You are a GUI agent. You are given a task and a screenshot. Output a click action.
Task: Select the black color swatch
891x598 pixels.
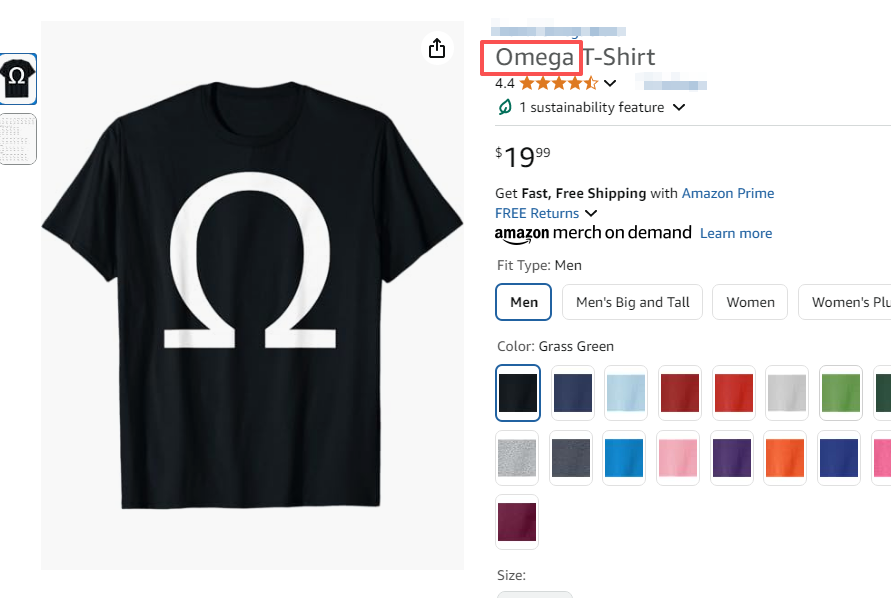point(518,393)
